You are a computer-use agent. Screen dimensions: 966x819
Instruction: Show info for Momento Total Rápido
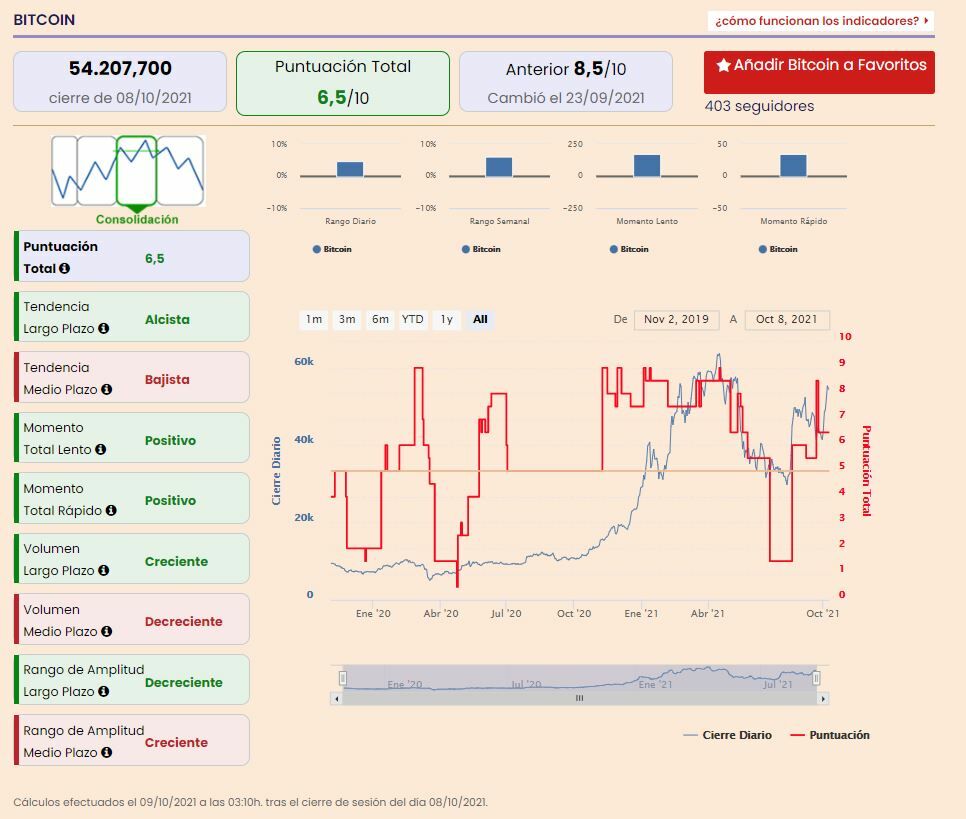pos(111,510)
